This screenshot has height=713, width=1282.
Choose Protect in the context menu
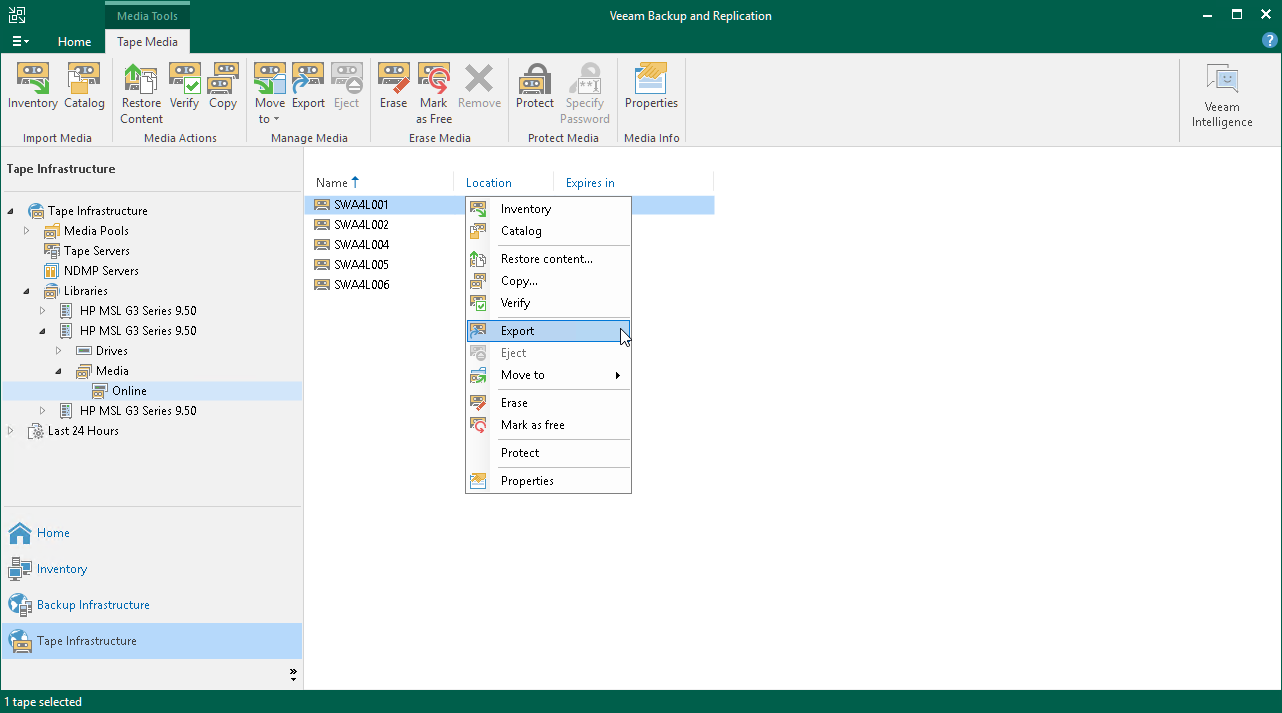(549, 453)
